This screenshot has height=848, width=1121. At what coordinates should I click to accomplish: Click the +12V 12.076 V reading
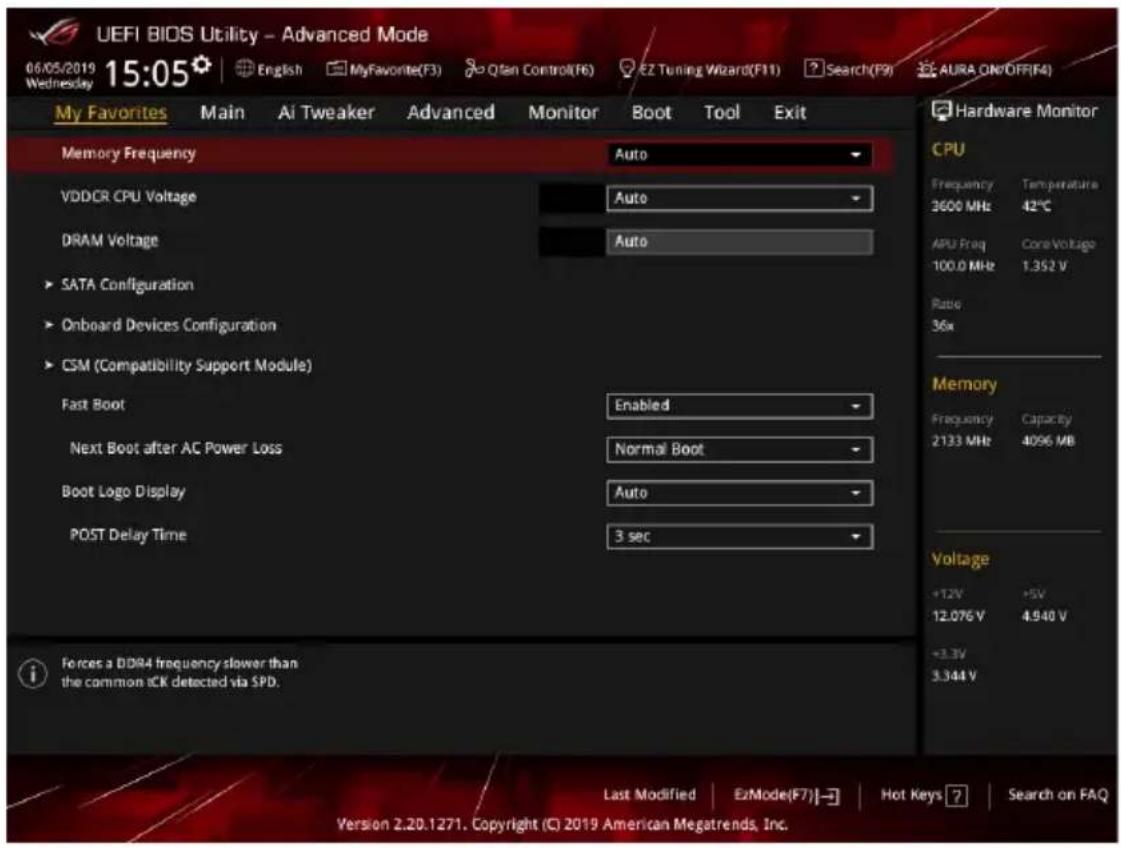tap(958, 616)
